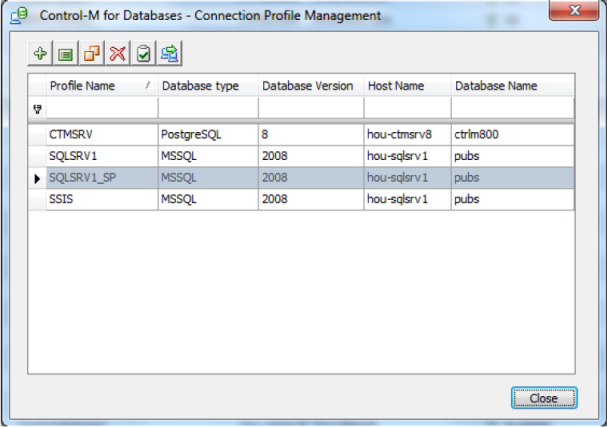The image size is (607, 428).
Task: Click the MSSQL cell in SSIS row
Action: point(208,199)
